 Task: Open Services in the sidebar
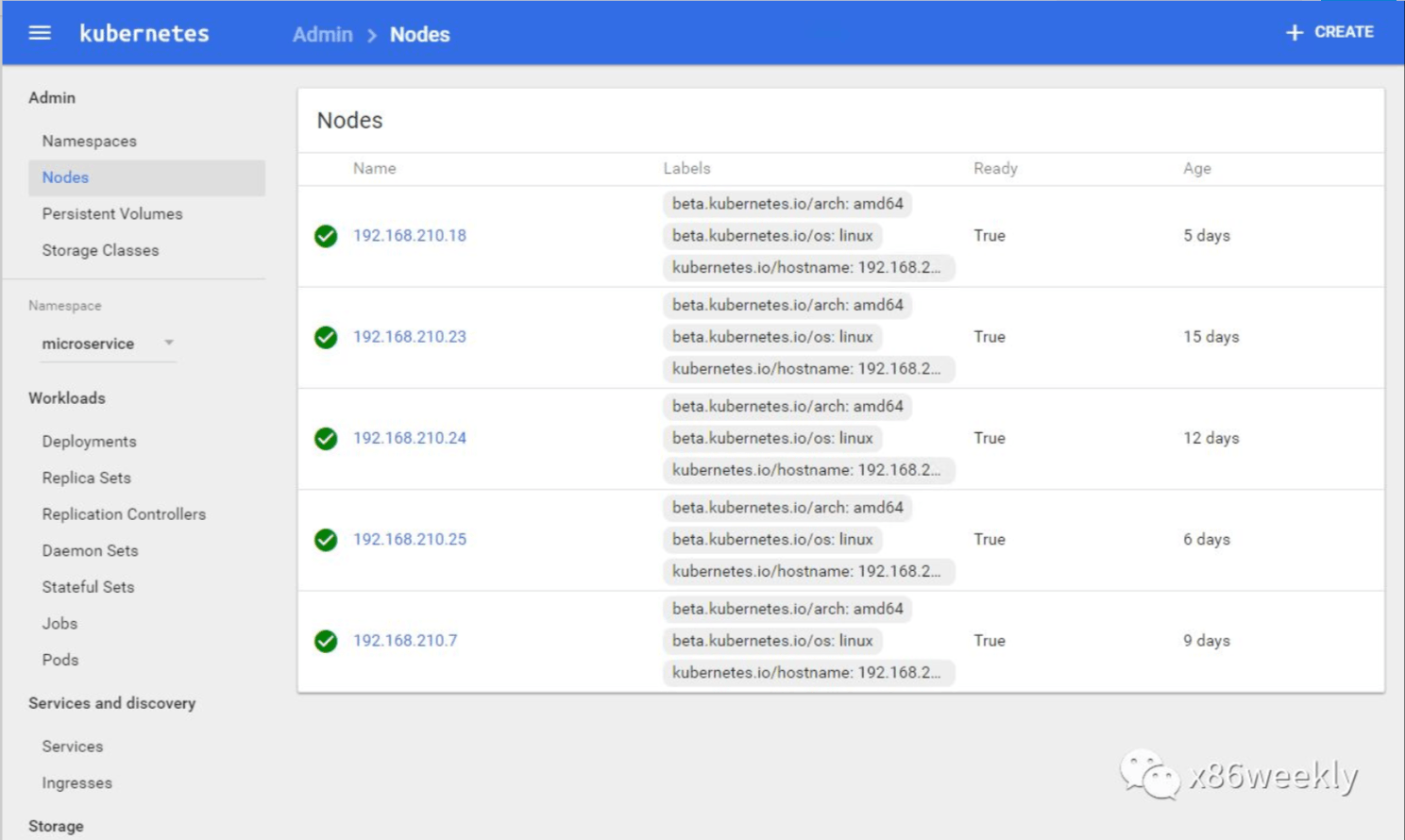[73, 747]
